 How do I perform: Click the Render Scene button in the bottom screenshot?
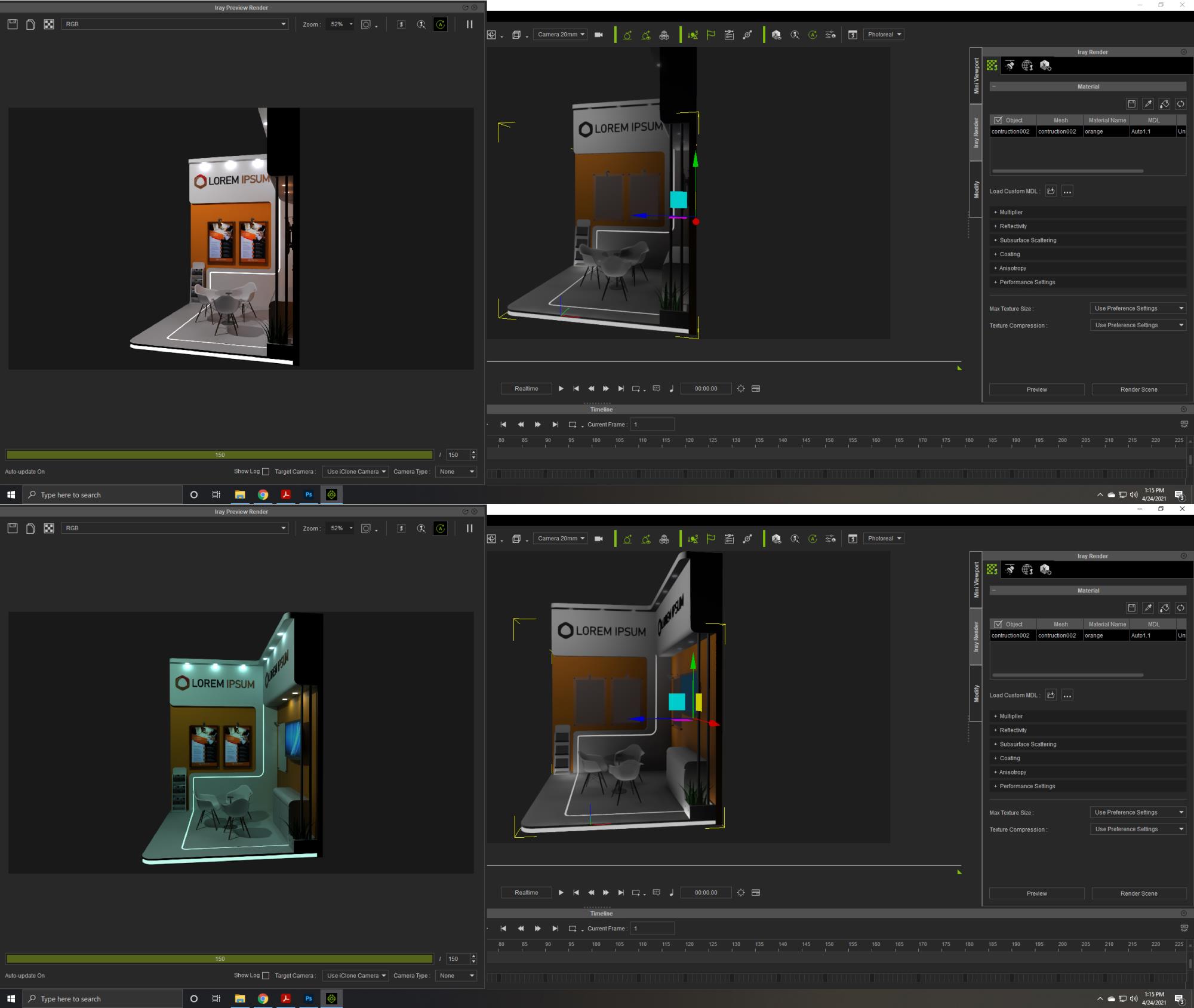[1139, 893]
